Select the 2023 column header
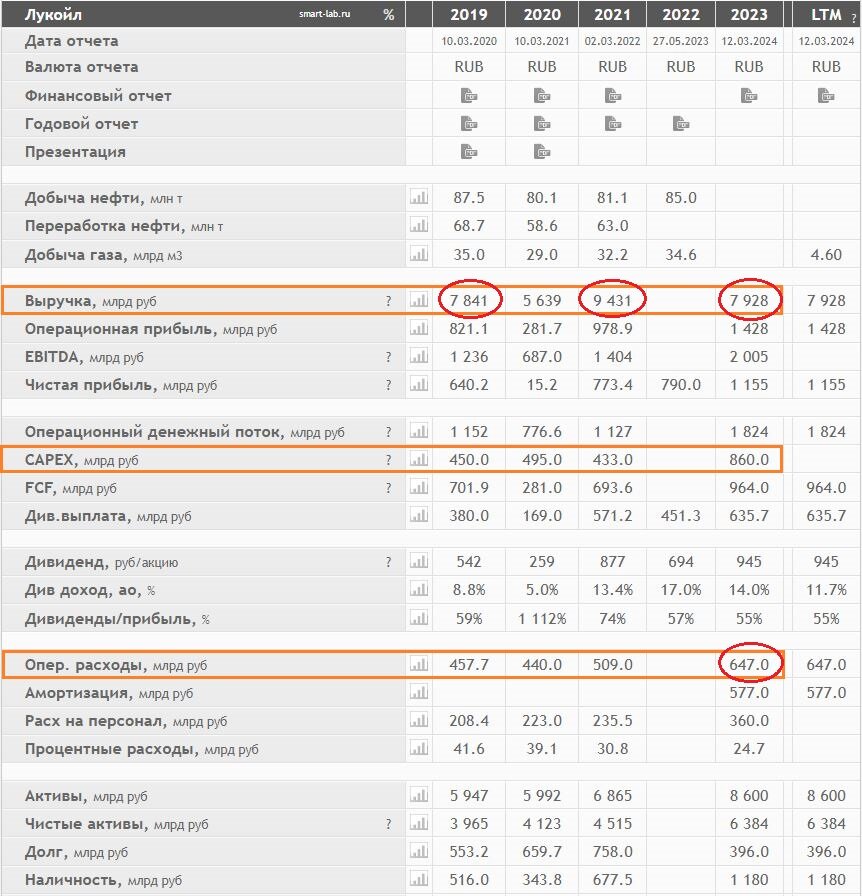The width and height of the screenshot is (862, 896). tap(748, 14)
